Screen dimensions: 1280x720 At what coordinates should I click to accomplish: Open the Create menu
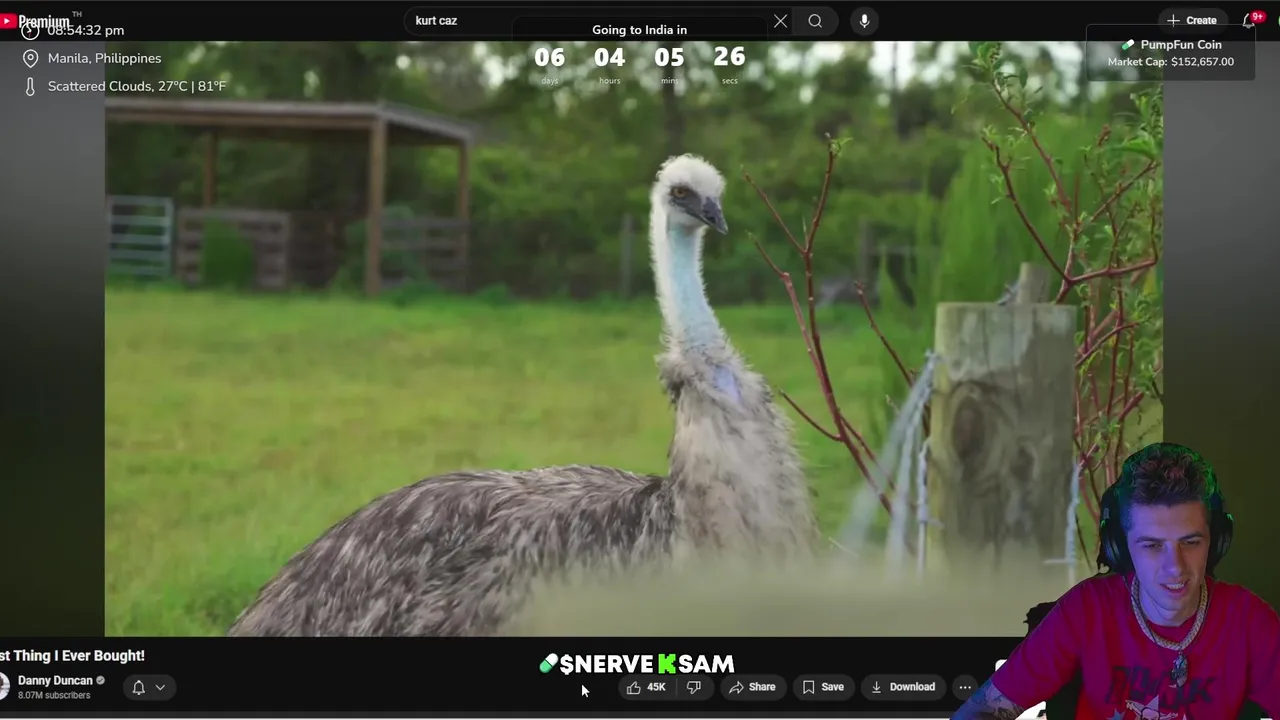click(1191, 20)
